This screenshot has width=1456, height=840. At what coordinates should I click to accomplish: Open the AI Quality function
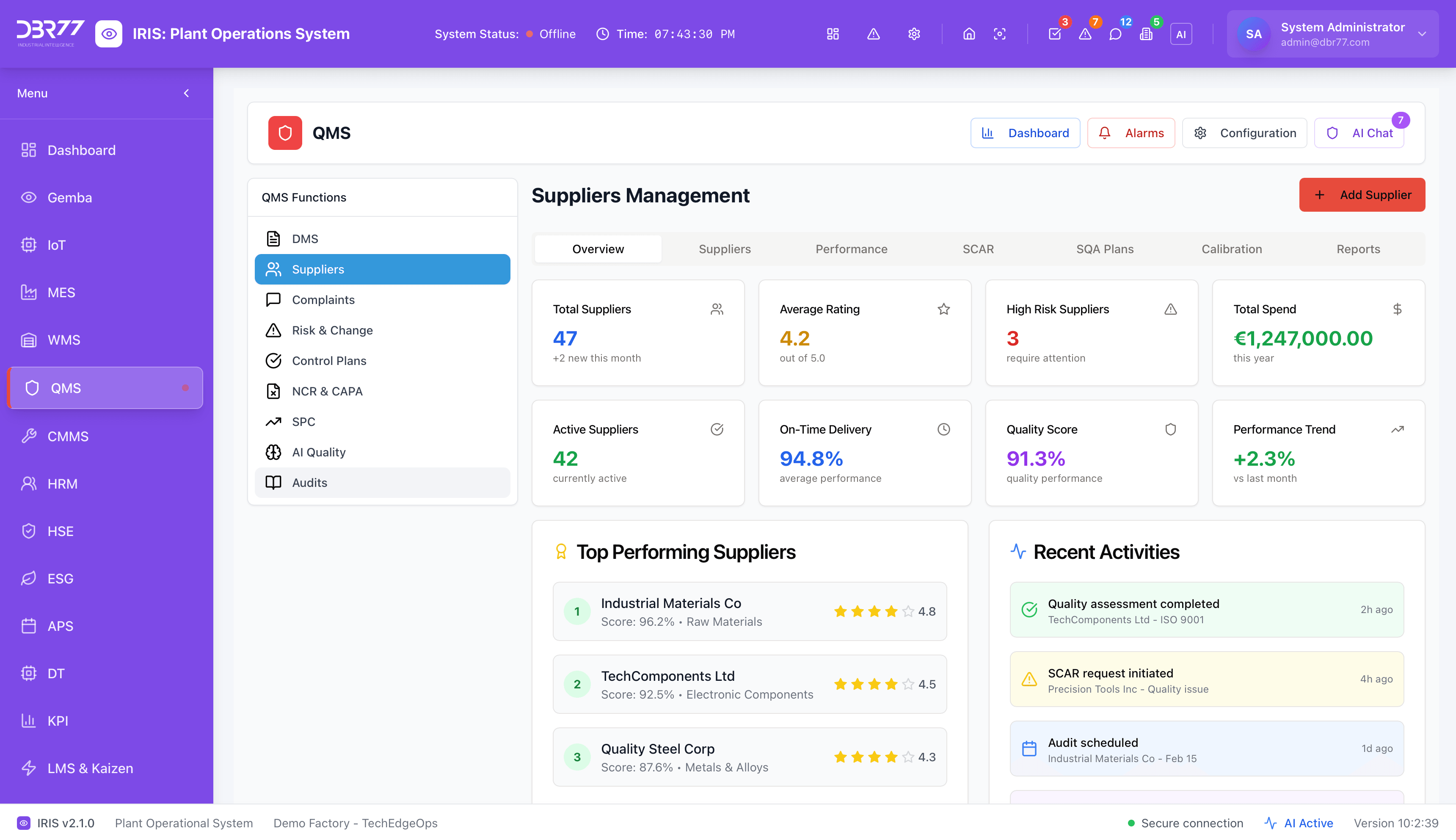(318, 452)
